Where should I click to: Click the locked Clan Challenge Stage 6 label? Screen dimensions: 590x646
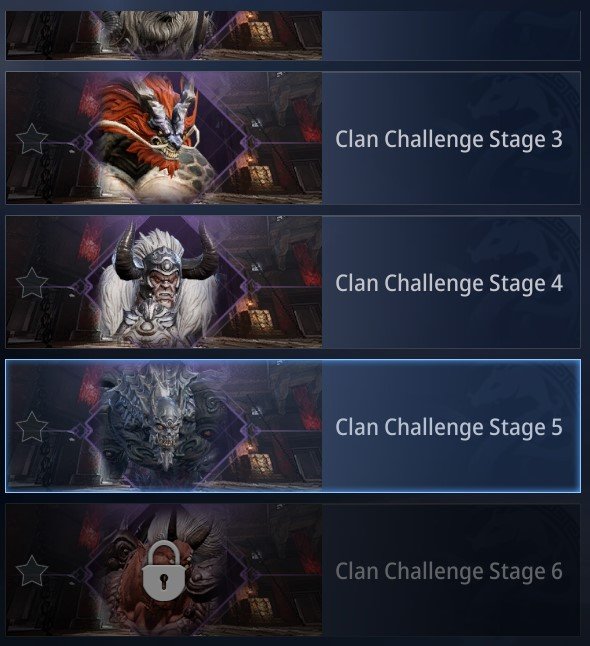coord(449,571)
